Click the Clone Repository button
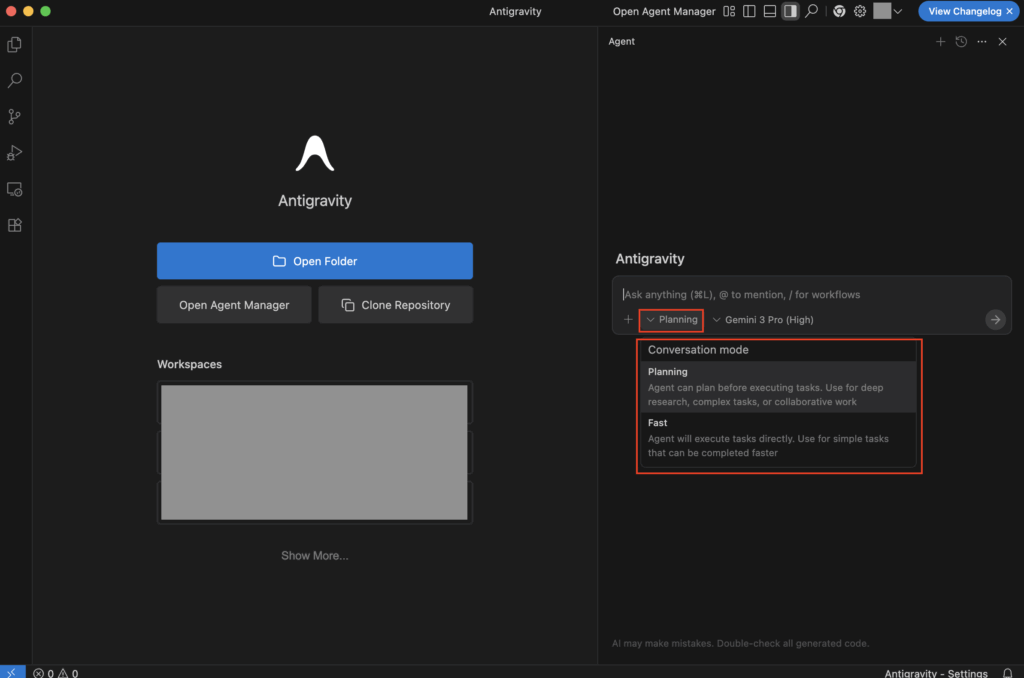The width and height of the screenshot is (1024, 678). point(395,305)
